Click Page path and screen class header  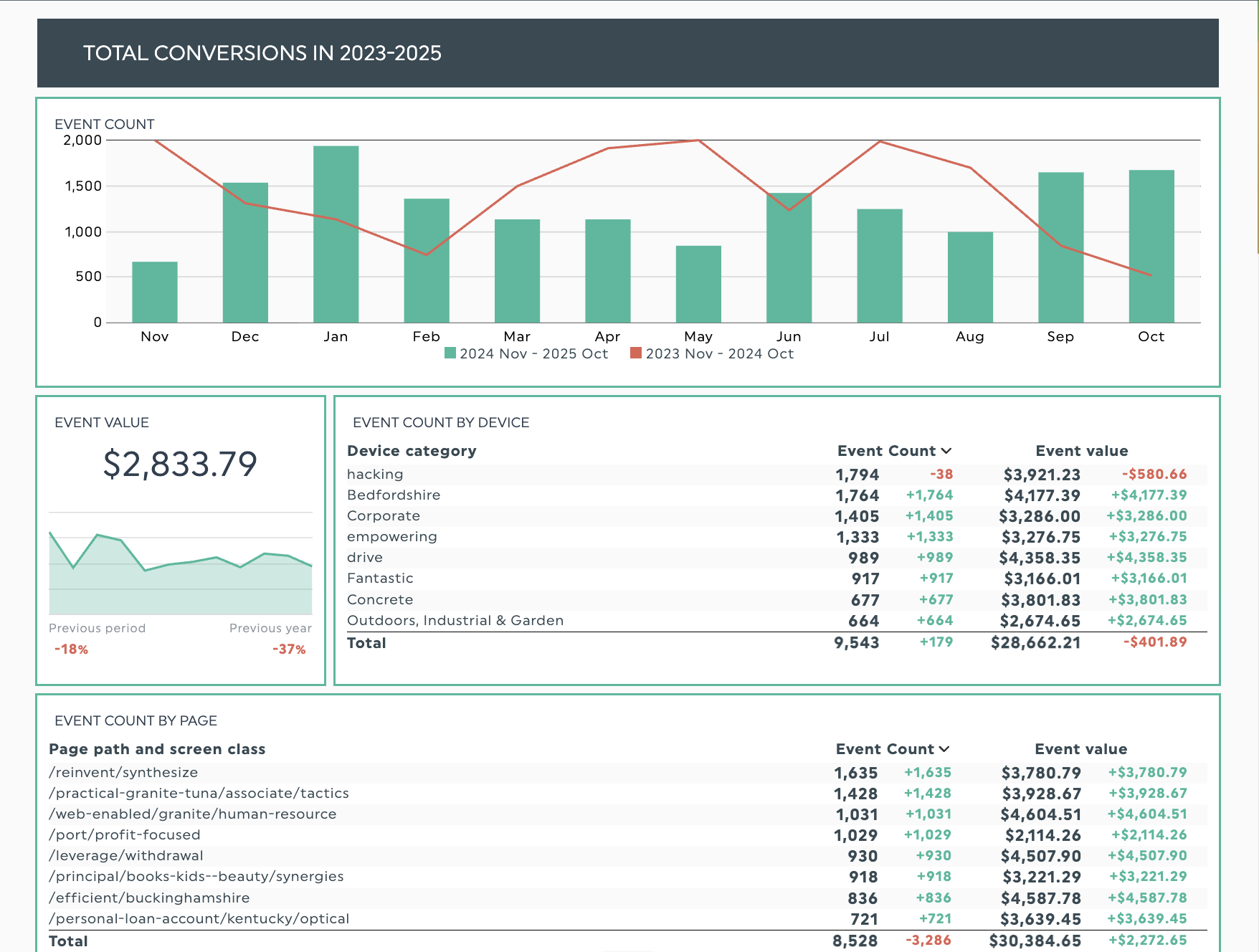click(x=157, y=749)
